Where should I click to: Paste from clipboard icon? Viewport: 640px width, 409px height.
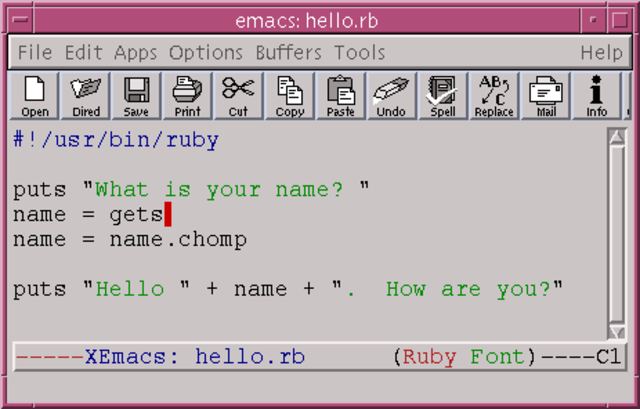[x=341, y=96]
